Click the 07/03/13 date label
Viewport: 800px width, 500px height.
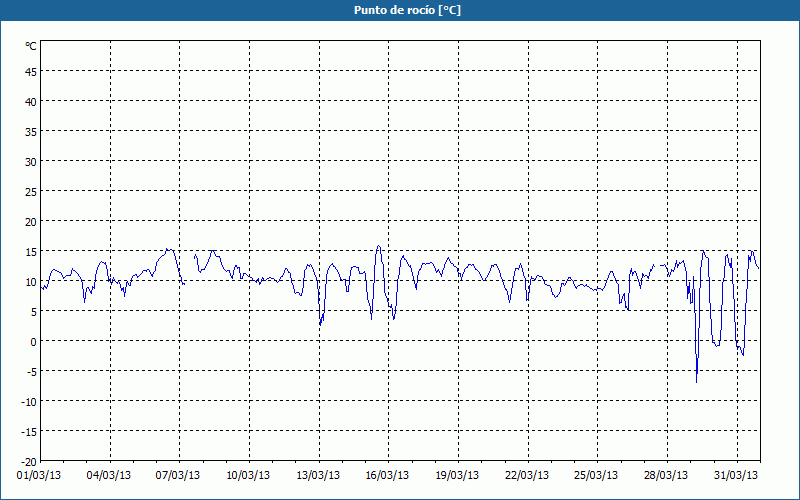click(178, 476)
